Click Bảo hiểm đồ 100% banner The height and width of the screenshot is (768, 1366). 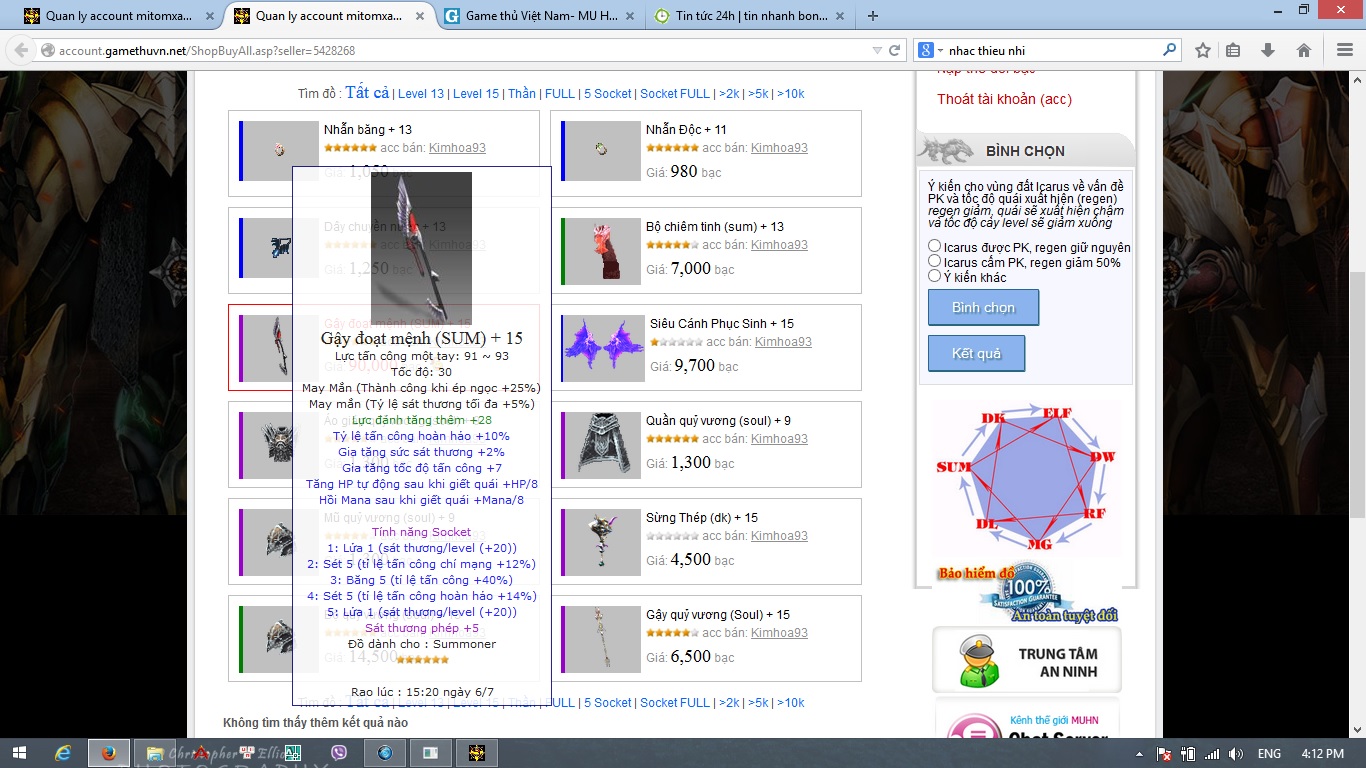pos(1026,592)
